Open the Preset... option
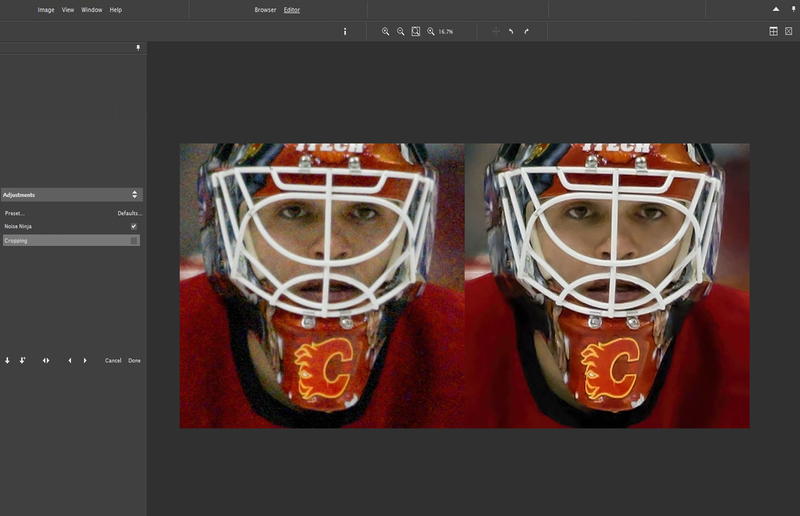 [15, 213]
